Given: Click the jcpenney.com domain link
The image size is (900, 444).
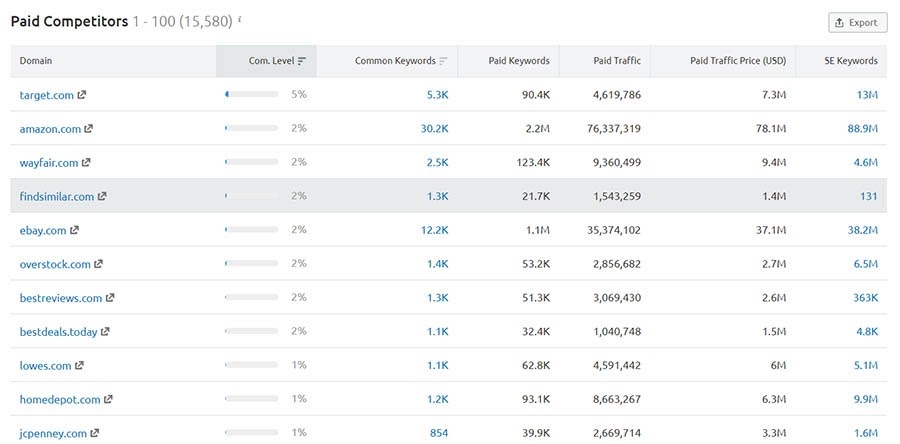Looking at the screenshot, I should [x=52, y=433].
